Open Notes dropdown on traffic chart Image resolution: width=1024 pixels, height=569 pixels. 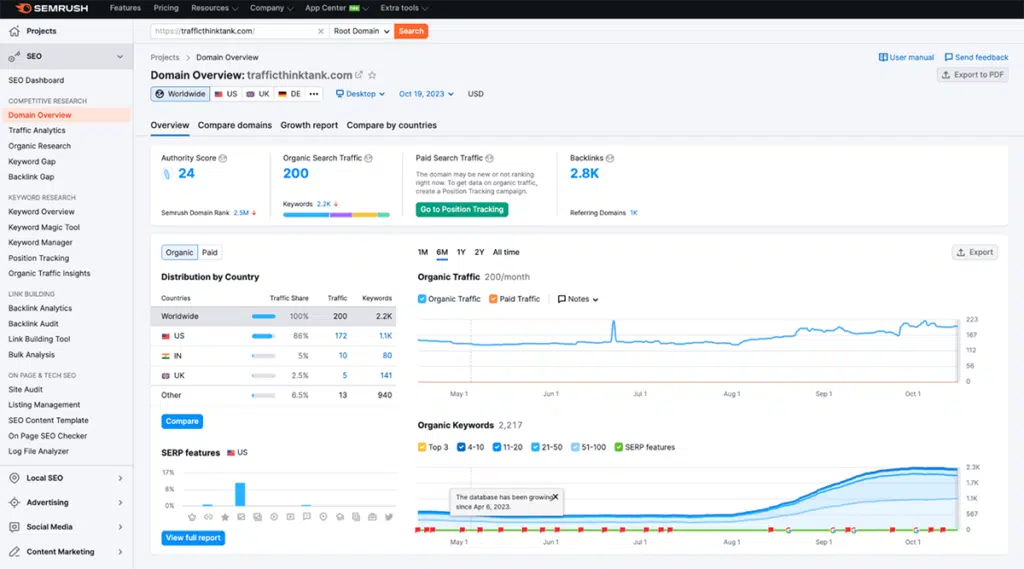click(578, 299)
